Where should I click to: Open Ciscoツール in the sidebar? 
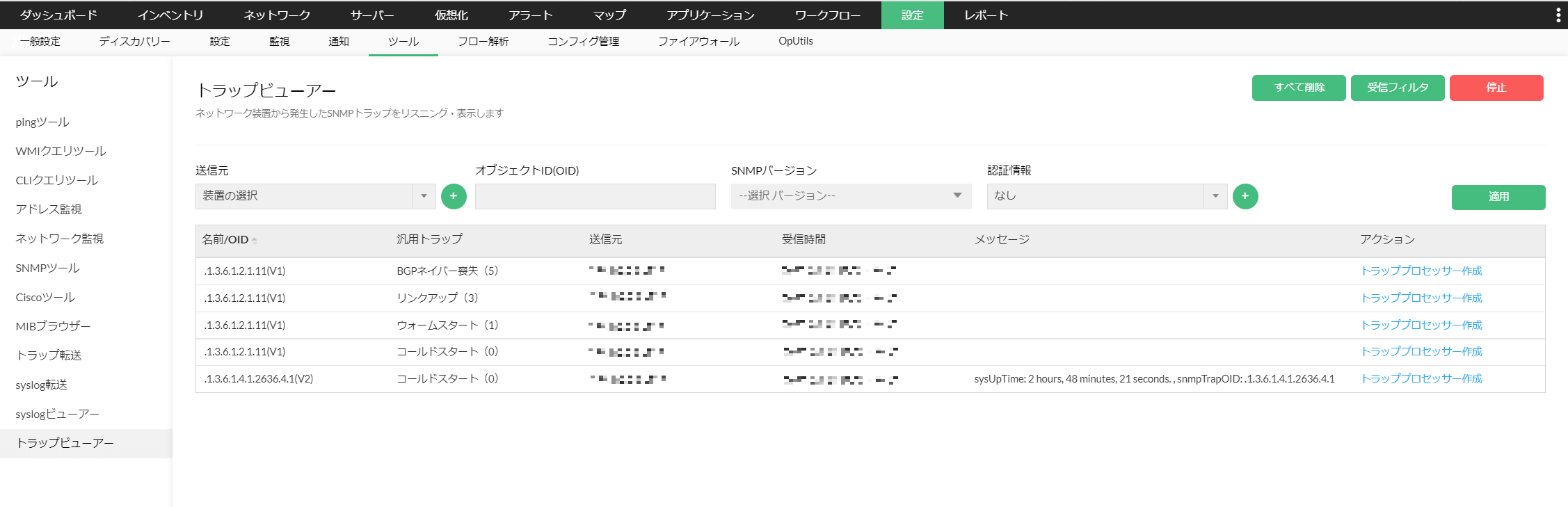pyautogui.click(x=45, y=298)
